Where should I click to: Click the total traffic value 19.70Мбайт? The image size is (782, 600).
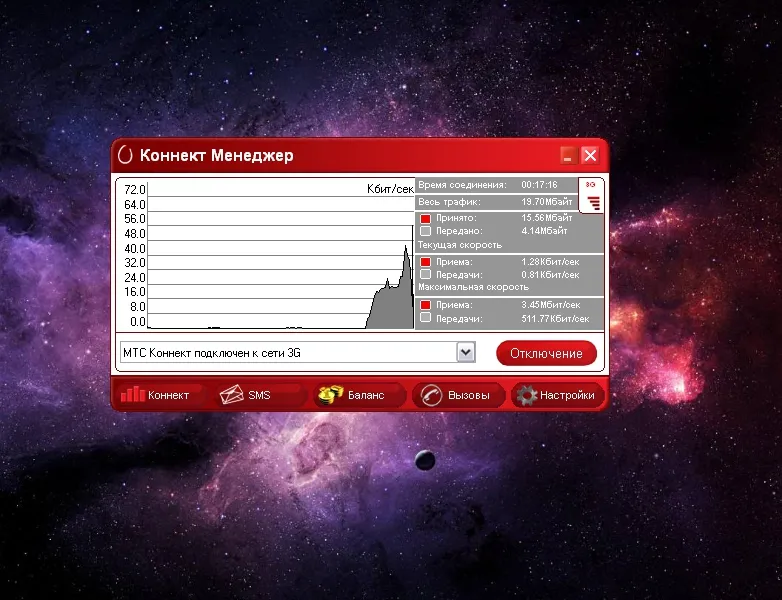pyautogui.click(x=547, y=201)
